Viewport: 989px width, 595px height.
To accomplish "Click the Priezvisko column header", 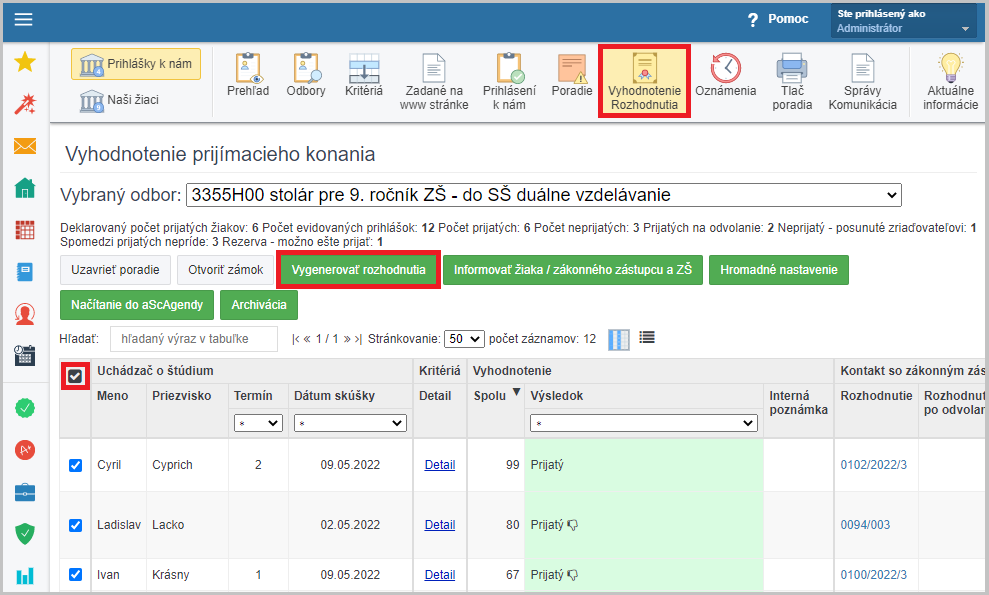I will point(182,396).
